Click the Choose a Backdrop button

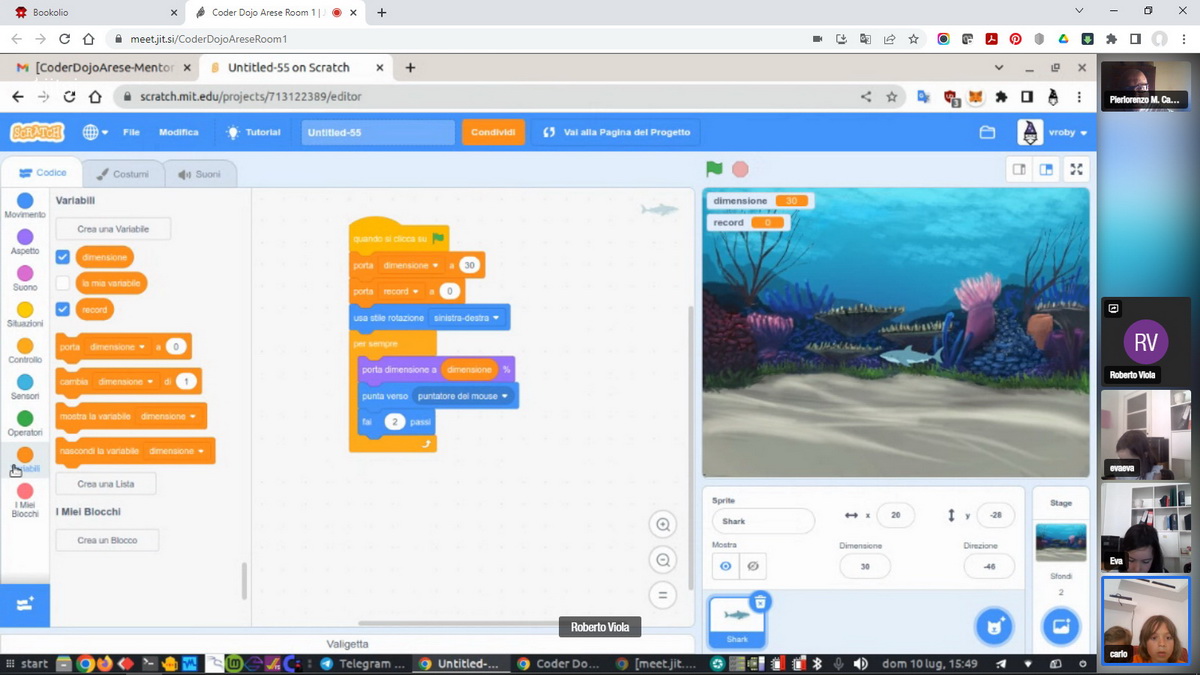click(x=1061, y=627)
